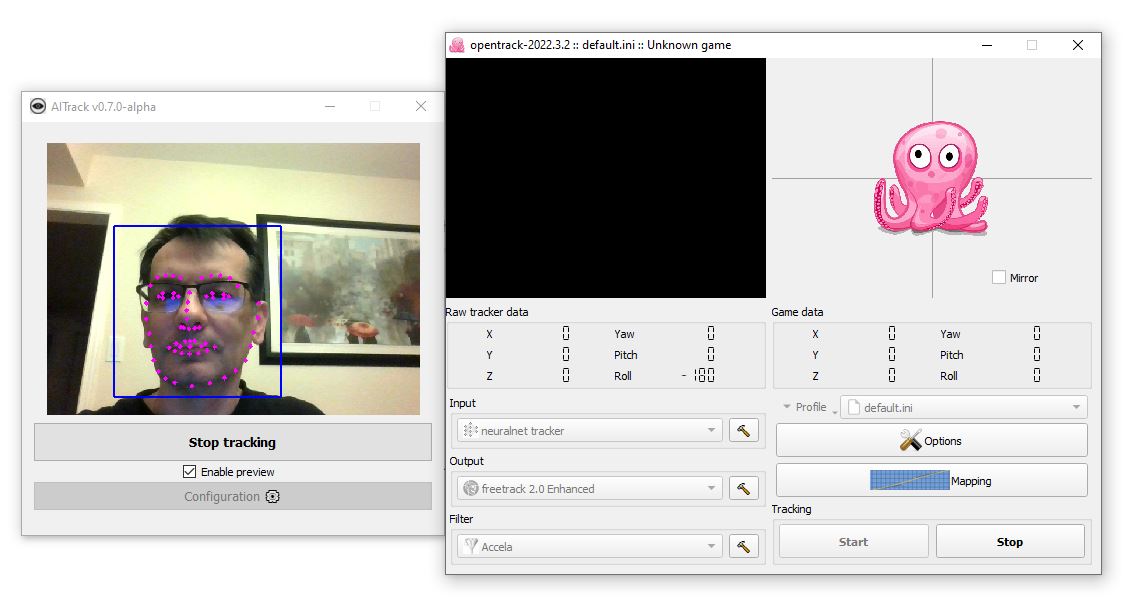Open the Accela filter dropdown
Viewport: 1129px width, 607px height.
click(588, 547)
